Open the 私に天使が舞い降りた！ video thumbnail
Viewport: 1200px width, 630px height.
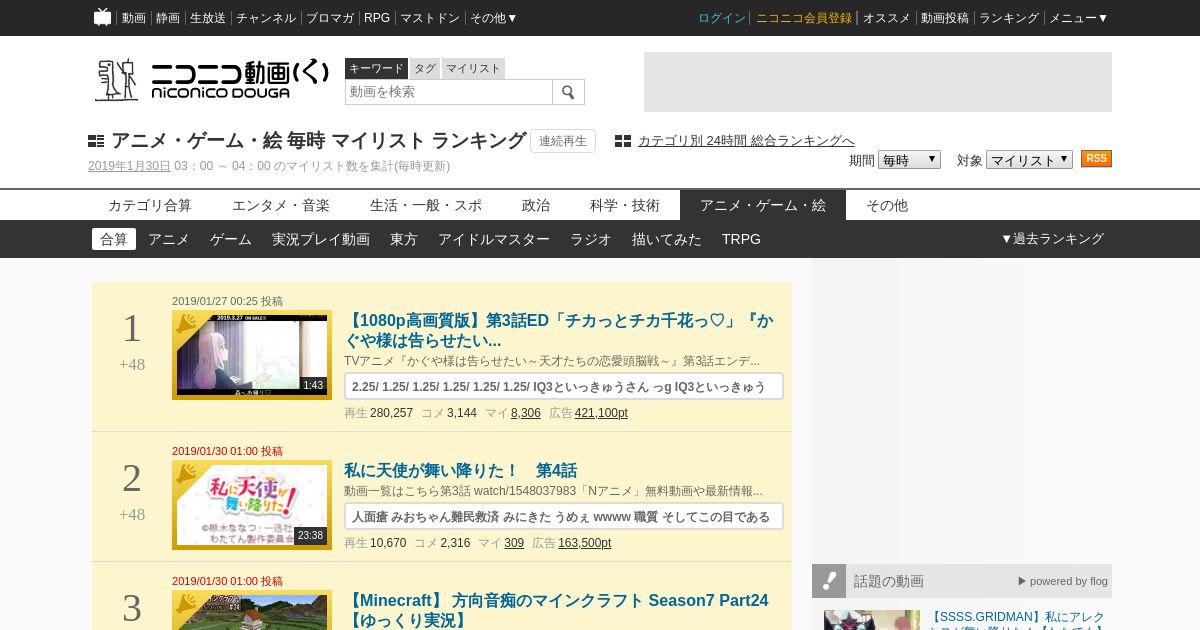tap(252, 505)
